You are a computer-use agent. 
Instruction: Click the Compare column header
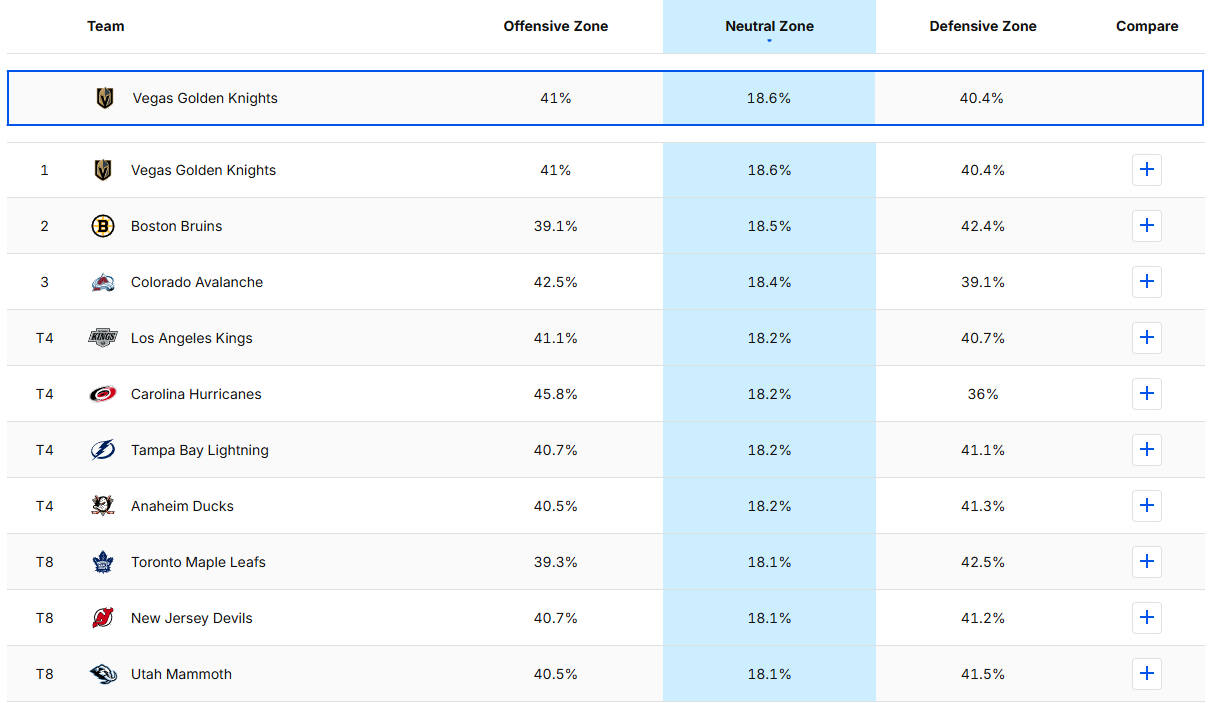pos(1146,27)
